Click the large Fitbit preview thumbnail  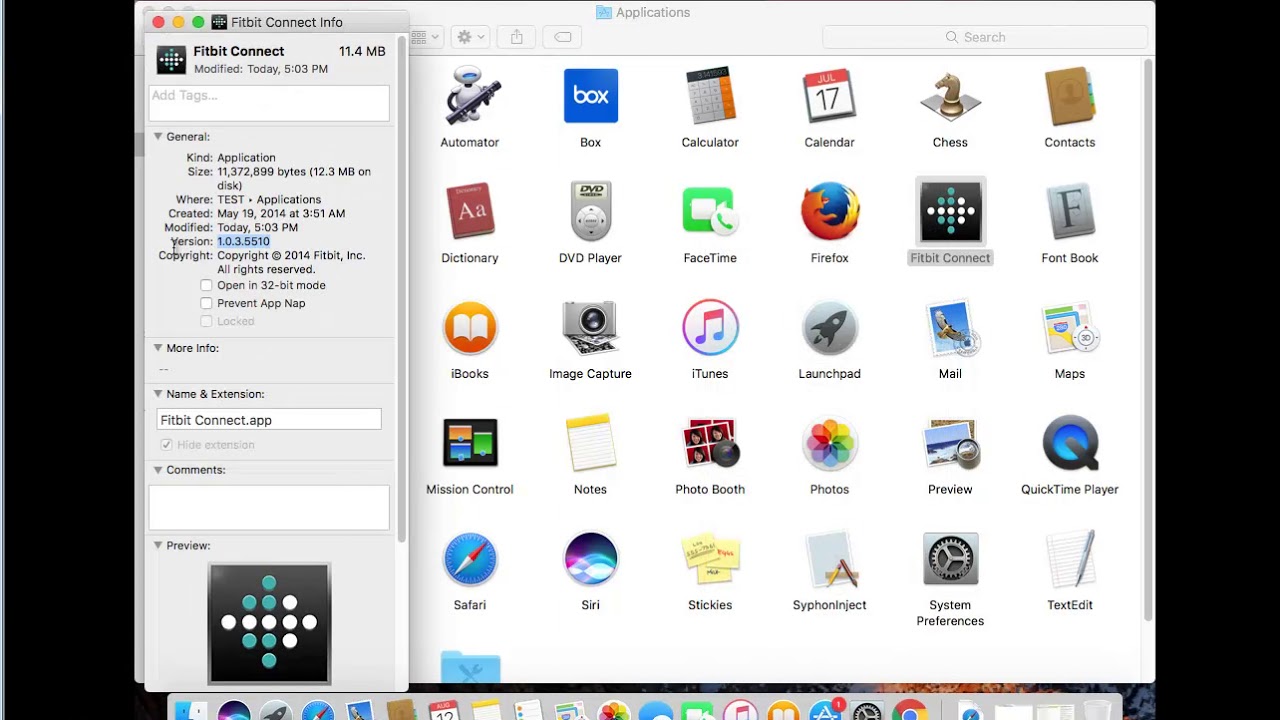(x=269, y=624)
